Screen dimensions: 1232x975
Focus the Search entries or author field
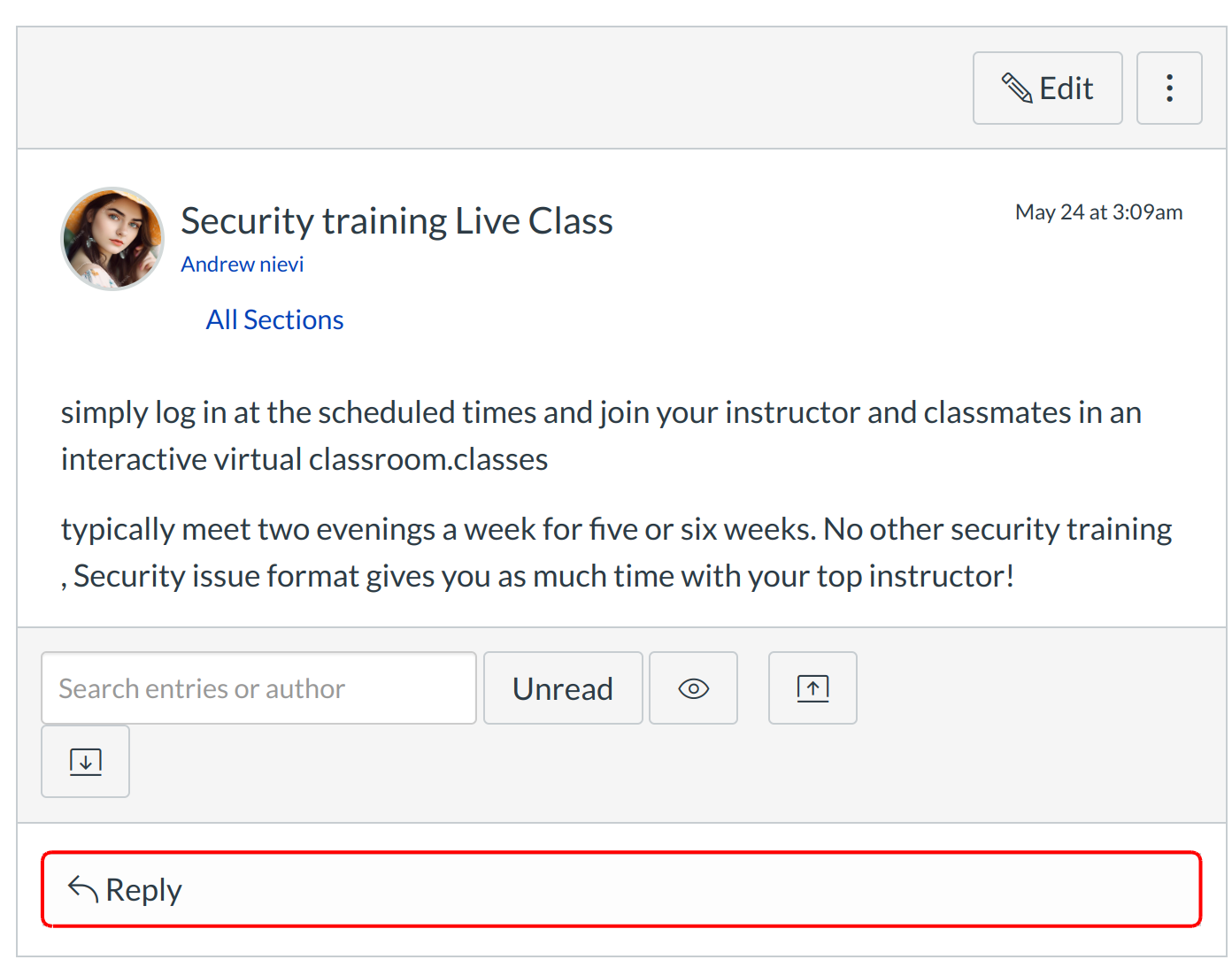click(x=258, y=688)
